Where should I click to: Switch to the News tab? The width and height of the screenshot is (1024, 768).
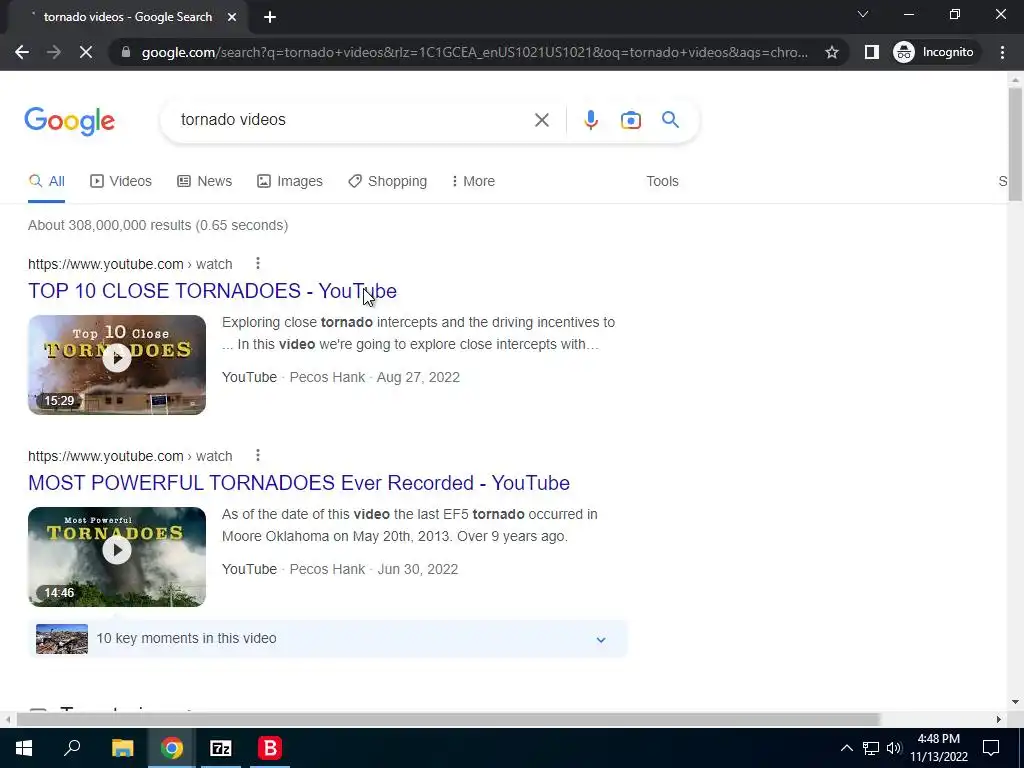click(x=204, y=182)
